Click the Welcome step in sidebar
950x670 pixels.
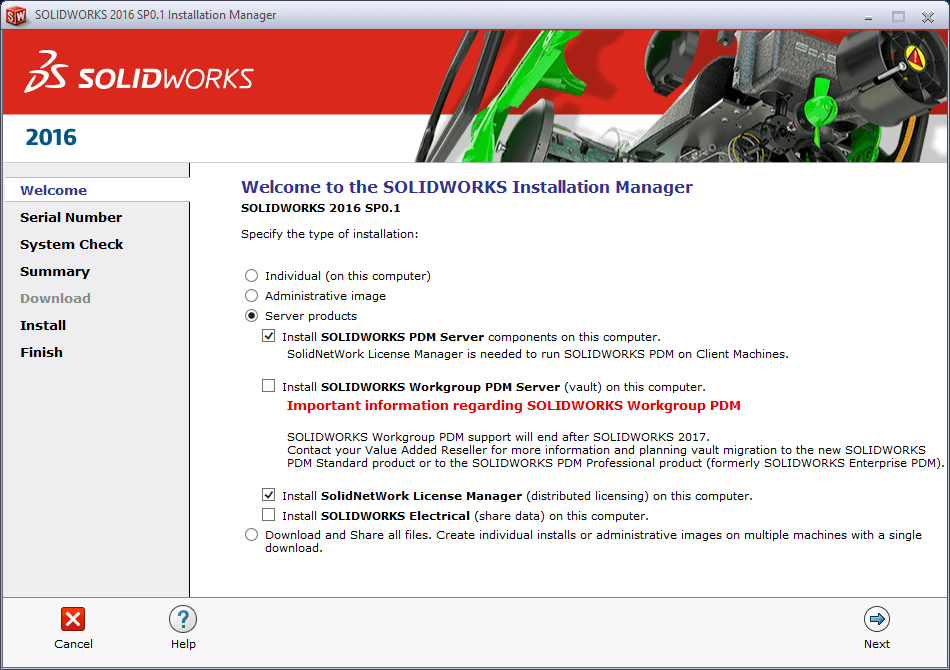coord(53,190)
